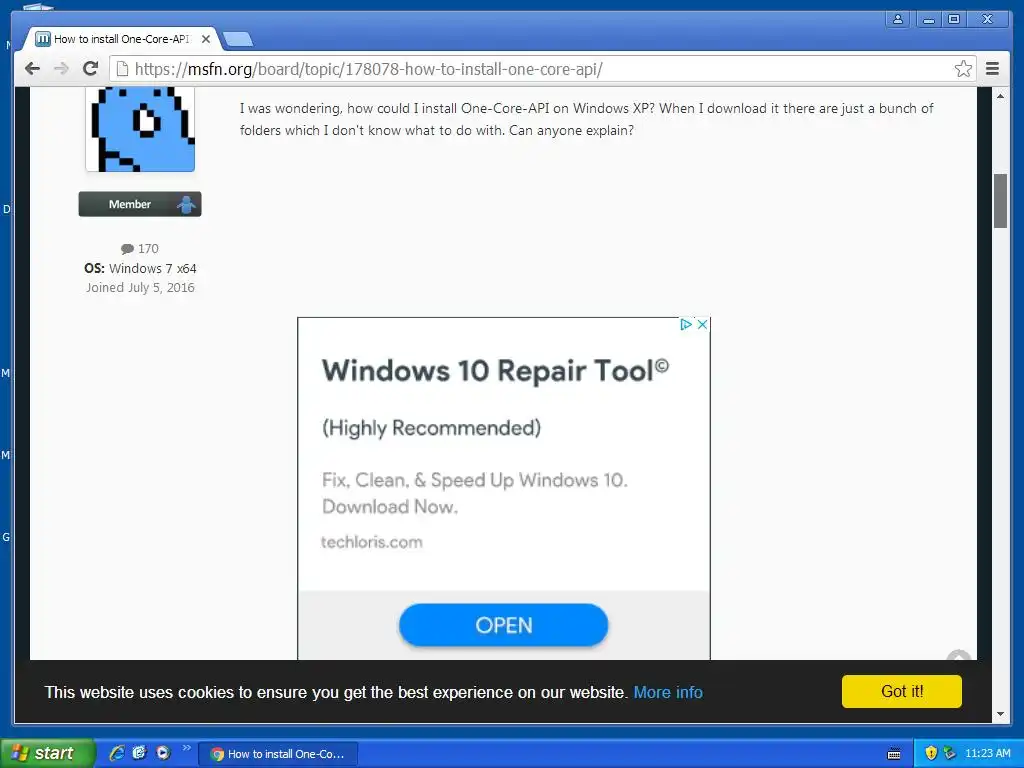Accept cookies with the 'Got it!' button
Image resolution: width=1024 pixels, height=768 pixels.
tap(902, 691)
